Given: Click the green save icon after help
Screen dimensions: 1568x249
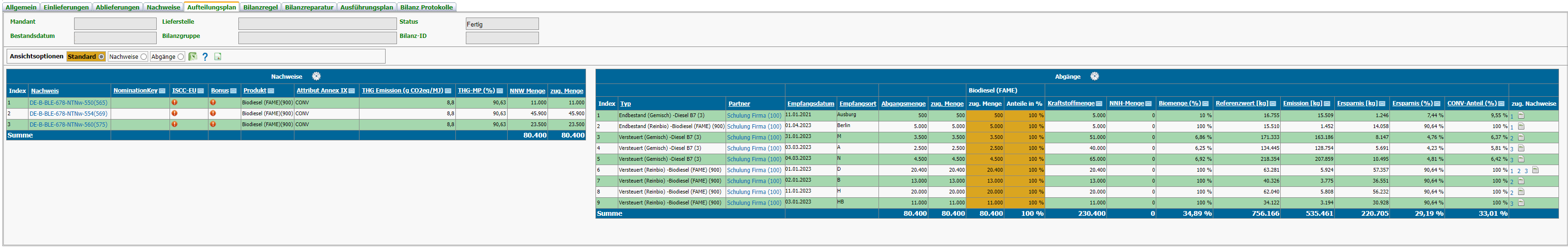Looking at the screenshot, I should point(218,56).
